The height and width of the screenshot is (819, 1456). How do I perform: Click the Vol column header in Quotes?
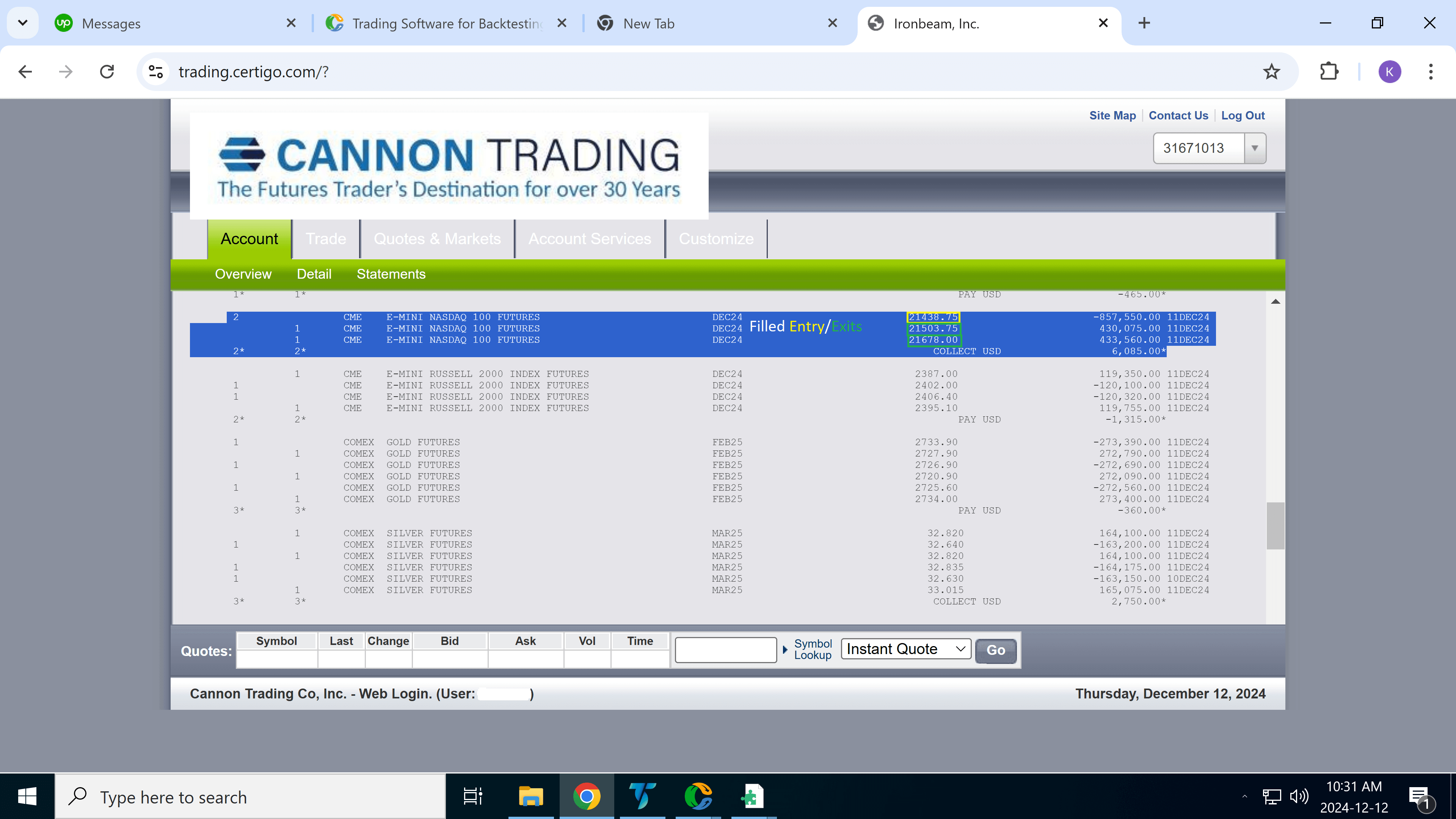tap(587, 641)
